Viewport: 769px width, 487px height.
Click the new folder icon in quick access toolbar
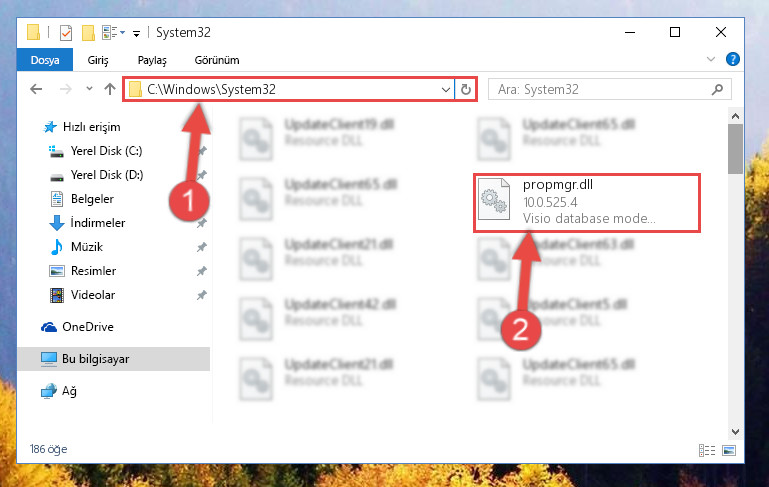[x=88, y=33]
